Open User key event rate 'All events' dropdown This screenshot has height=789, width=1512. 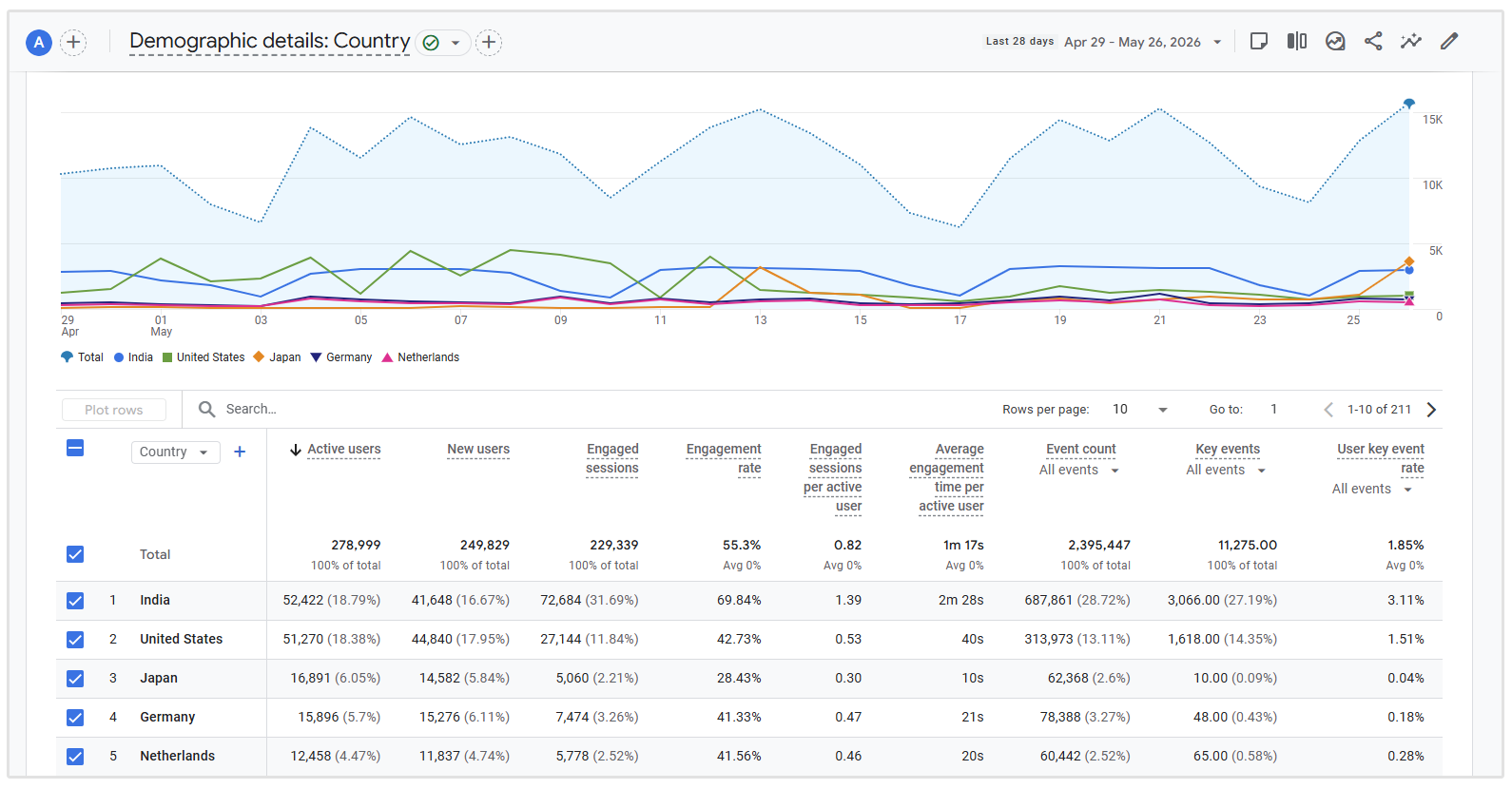click(1372, 490)
